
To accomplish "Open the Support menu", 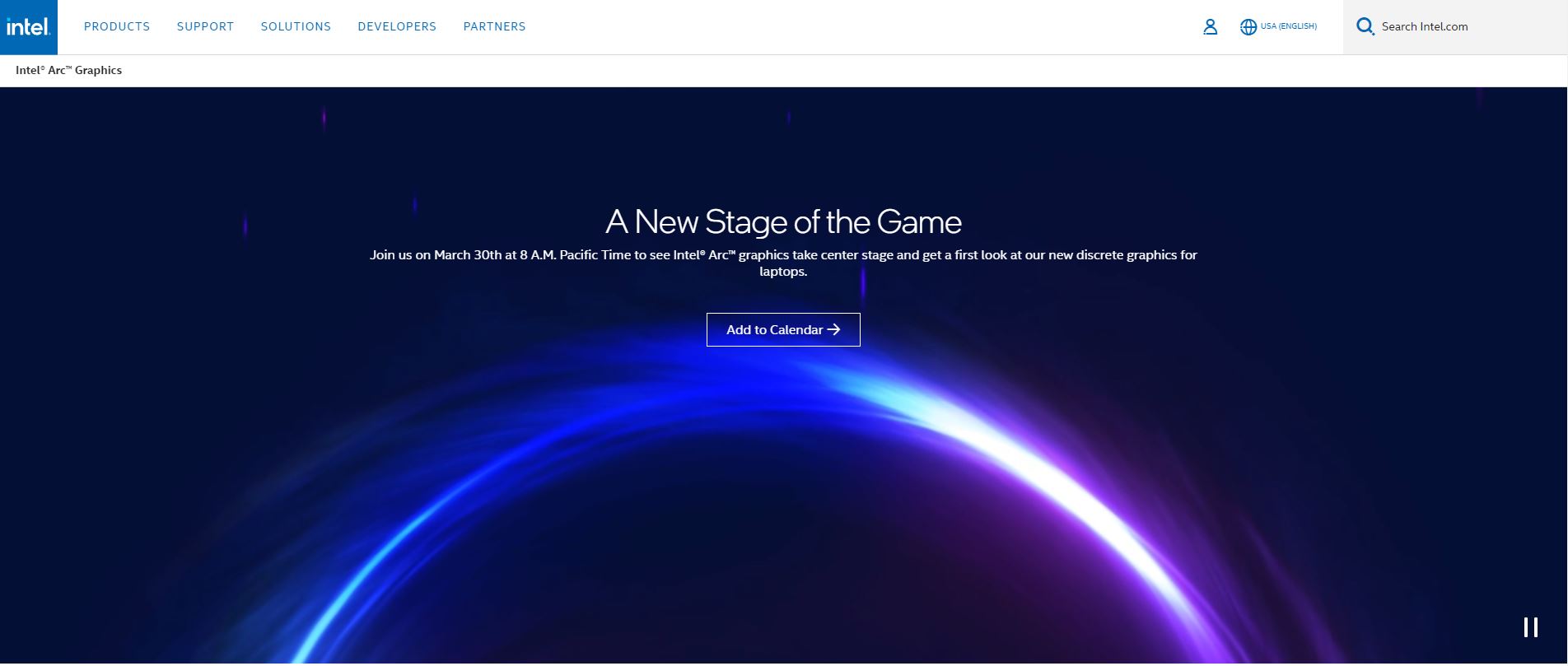I will [x=205, y=27].
